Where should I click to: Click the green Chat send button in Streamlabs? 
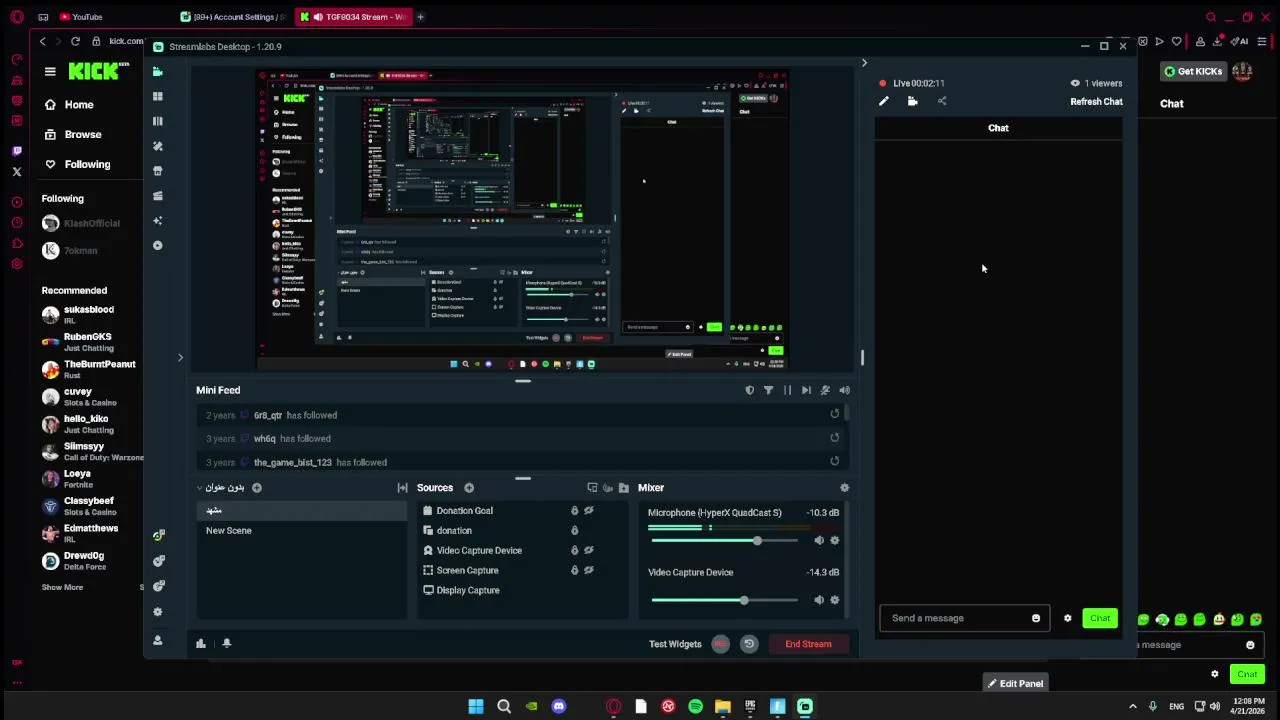pyautogui.click(x=1100, y=618)
